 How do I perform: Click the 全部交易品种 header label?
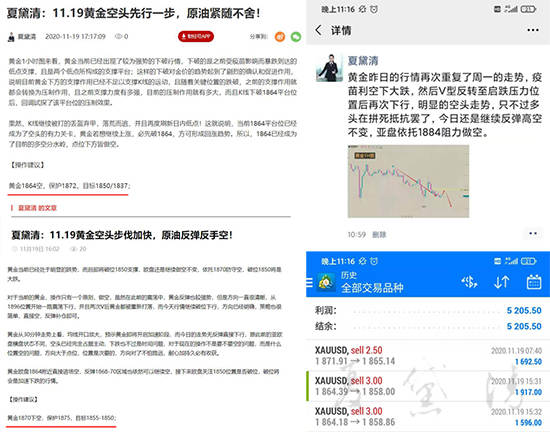point(372,288)
